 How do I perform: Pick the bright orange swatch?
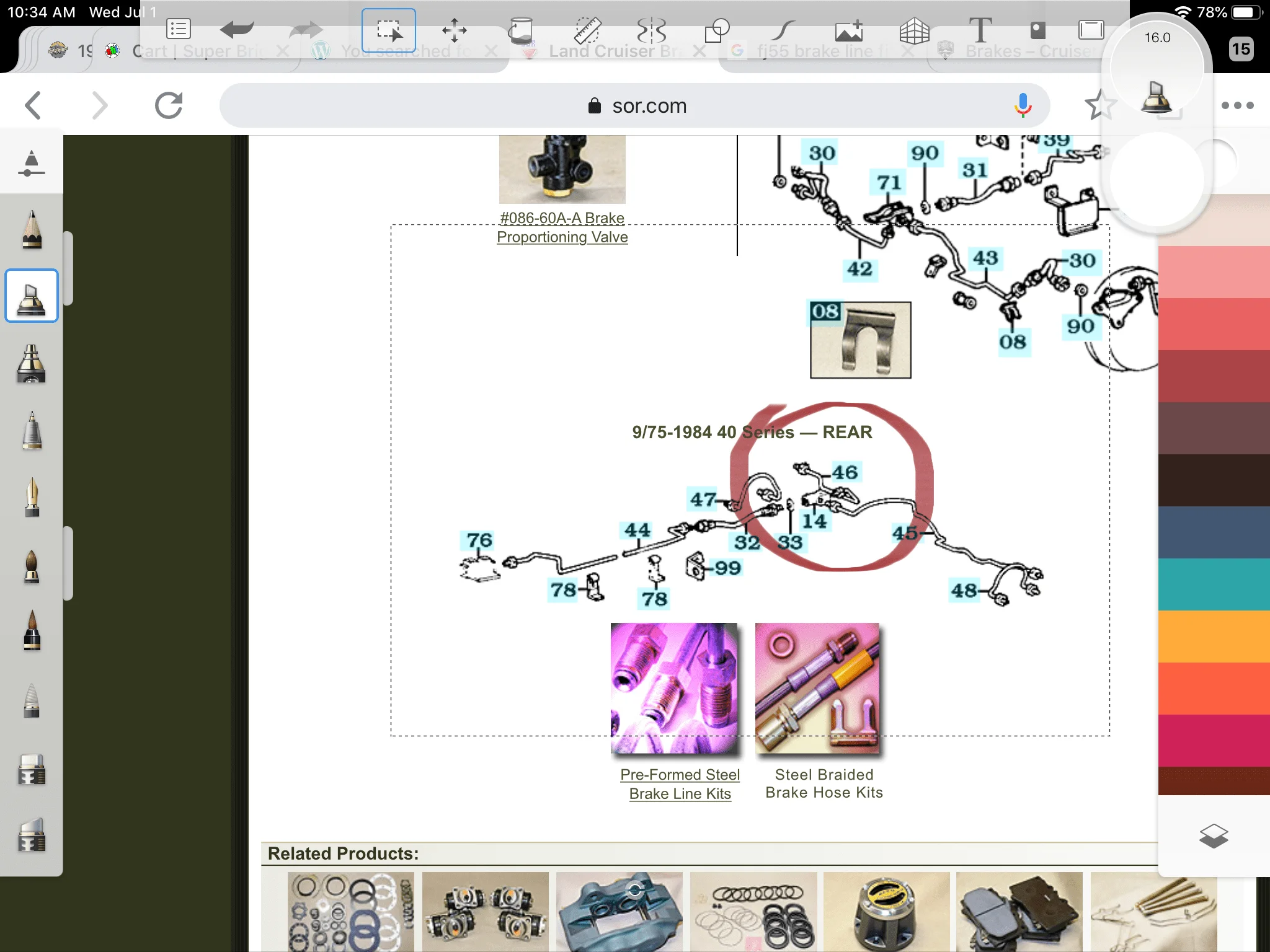1214,637
